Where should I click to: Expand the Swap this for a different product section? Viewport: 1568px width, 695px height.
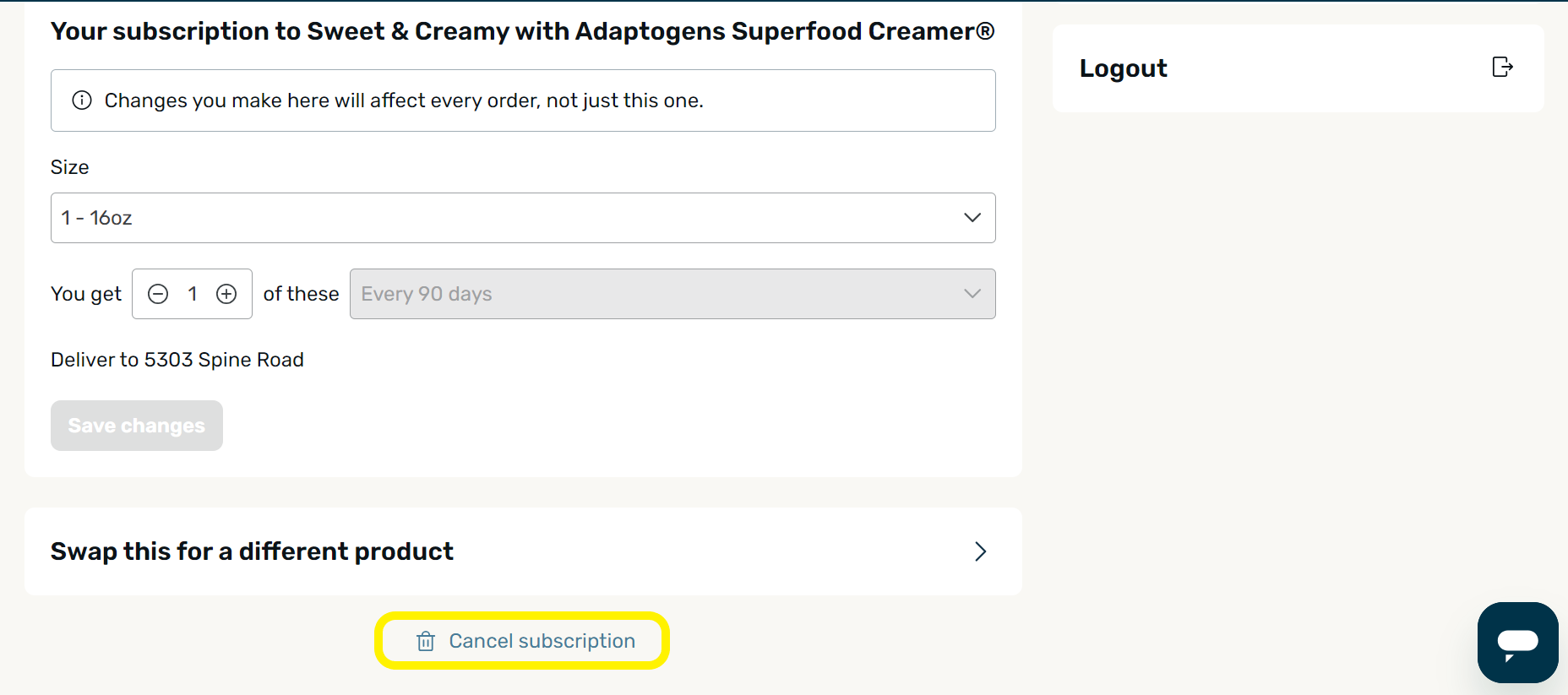coord(523,551)
